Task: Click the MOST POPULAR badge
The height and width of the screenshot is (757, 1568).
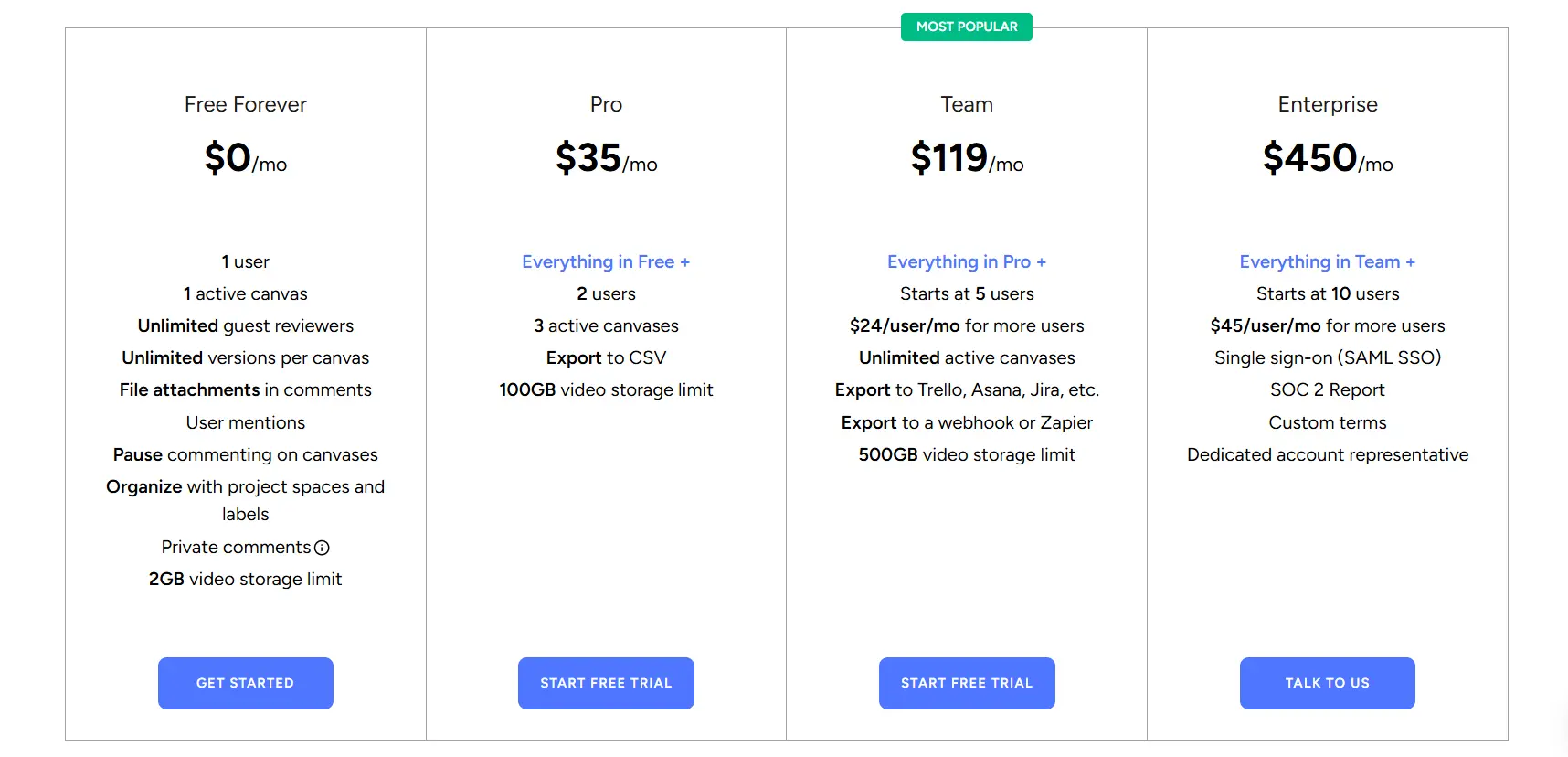Action: pyautogui.click(x=966, y=27)
